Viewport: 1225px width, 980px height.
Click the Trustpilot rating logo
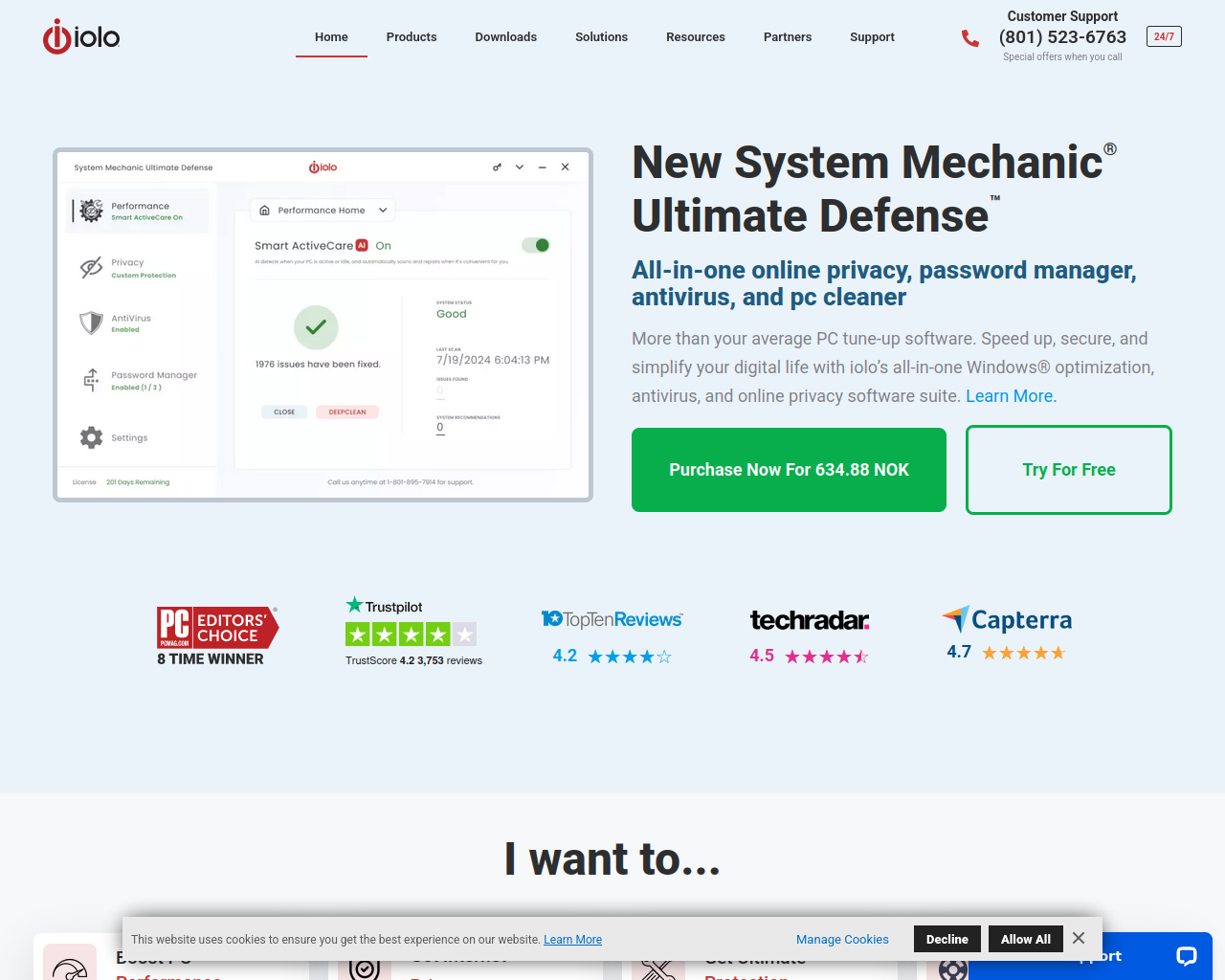click(x=384, y=606)
